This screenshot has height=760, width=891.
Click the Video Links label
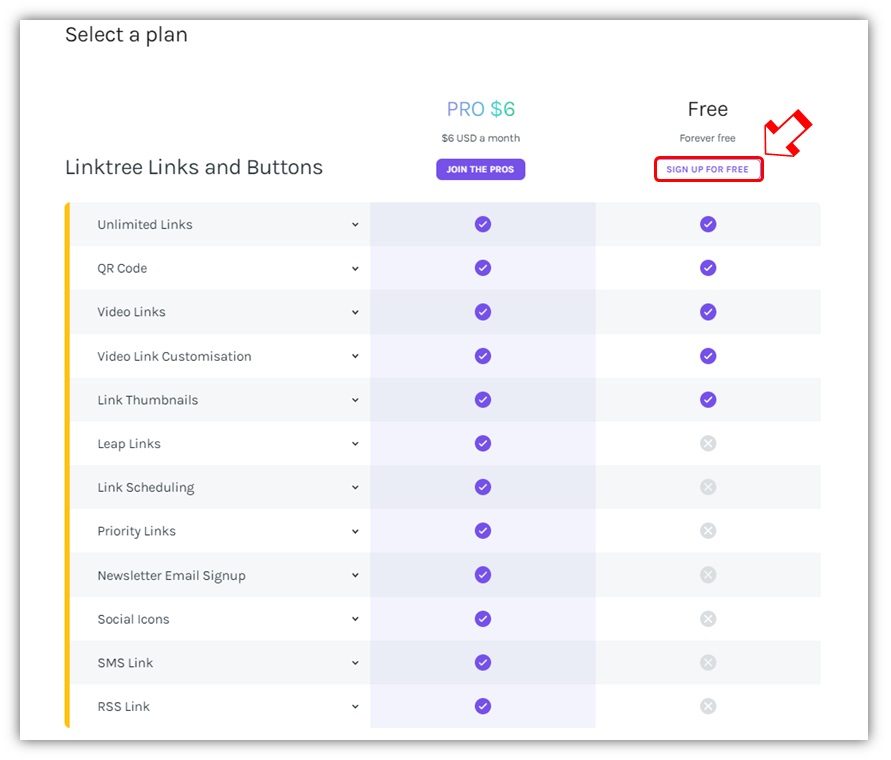[131, 312]
